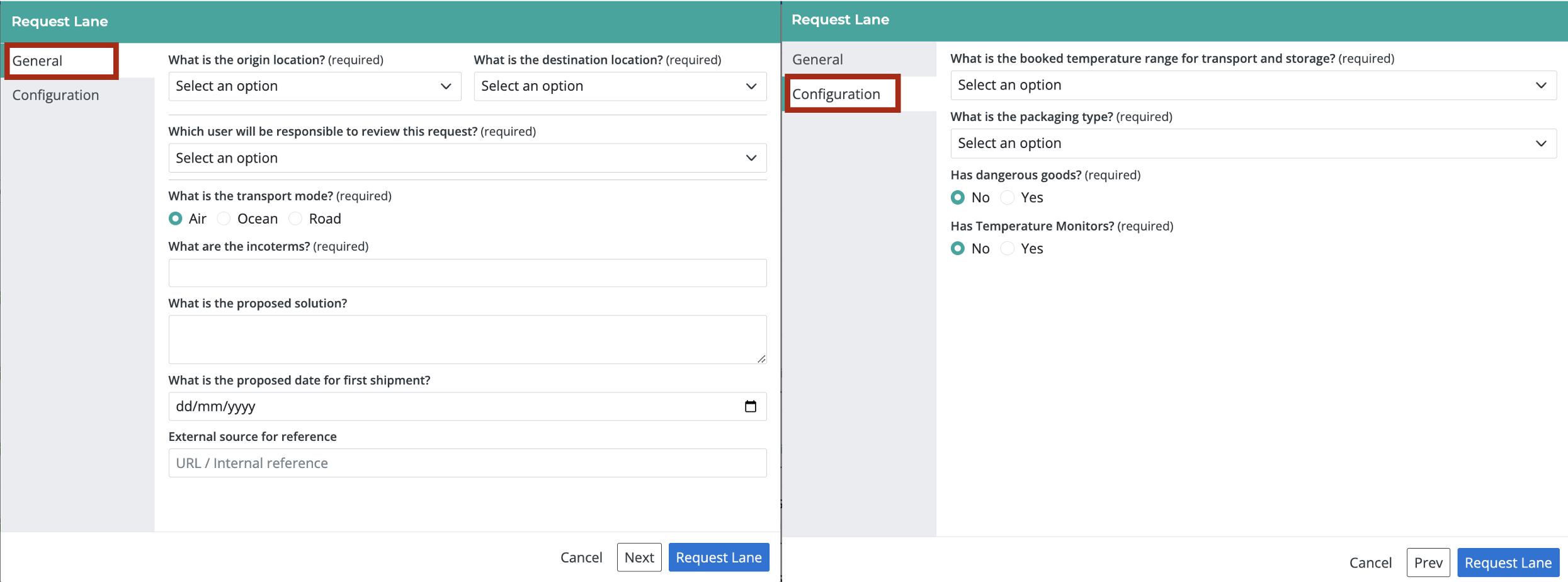Click Cancel in the left dialog
The width and height of the screenshot is (1568, 582).
coord(581,557)
